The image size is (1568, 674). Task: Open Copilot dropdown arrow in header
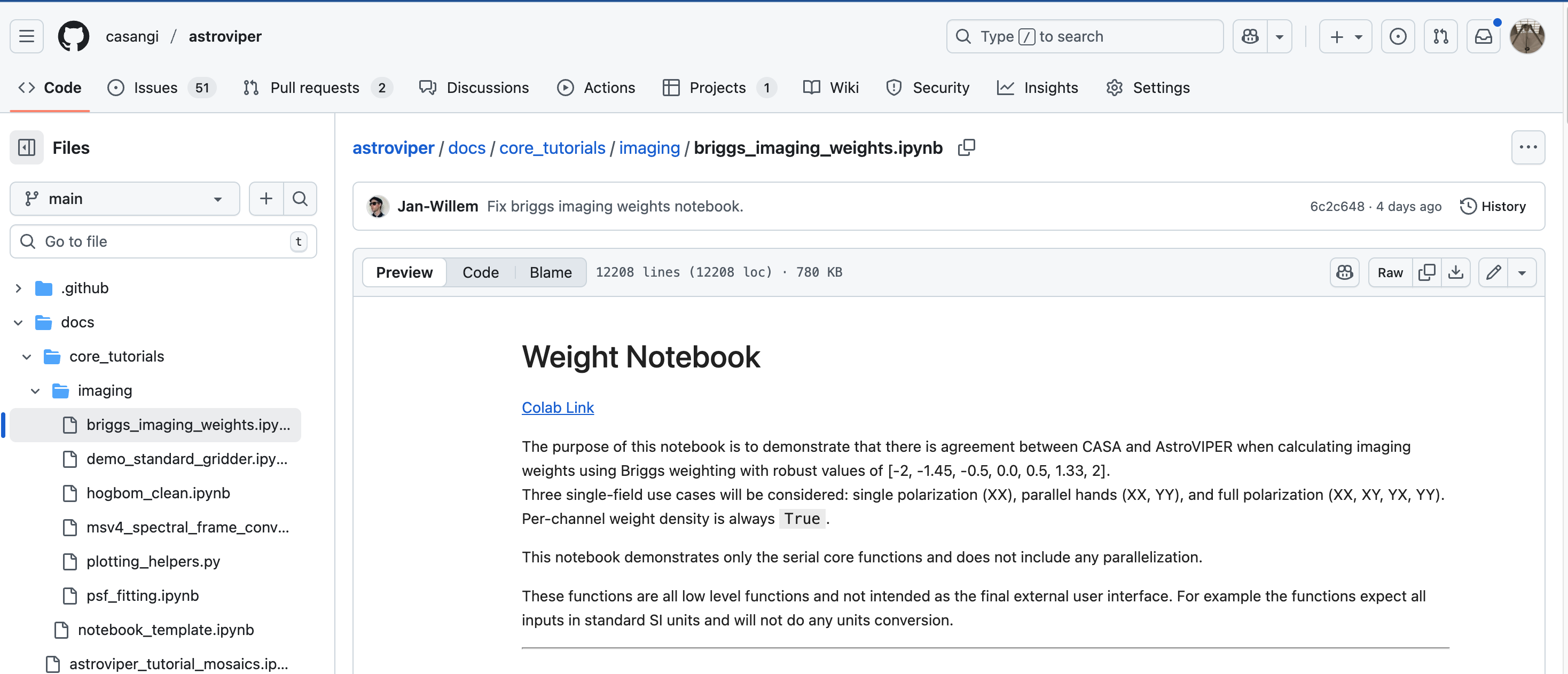[x=1280, y=36]
